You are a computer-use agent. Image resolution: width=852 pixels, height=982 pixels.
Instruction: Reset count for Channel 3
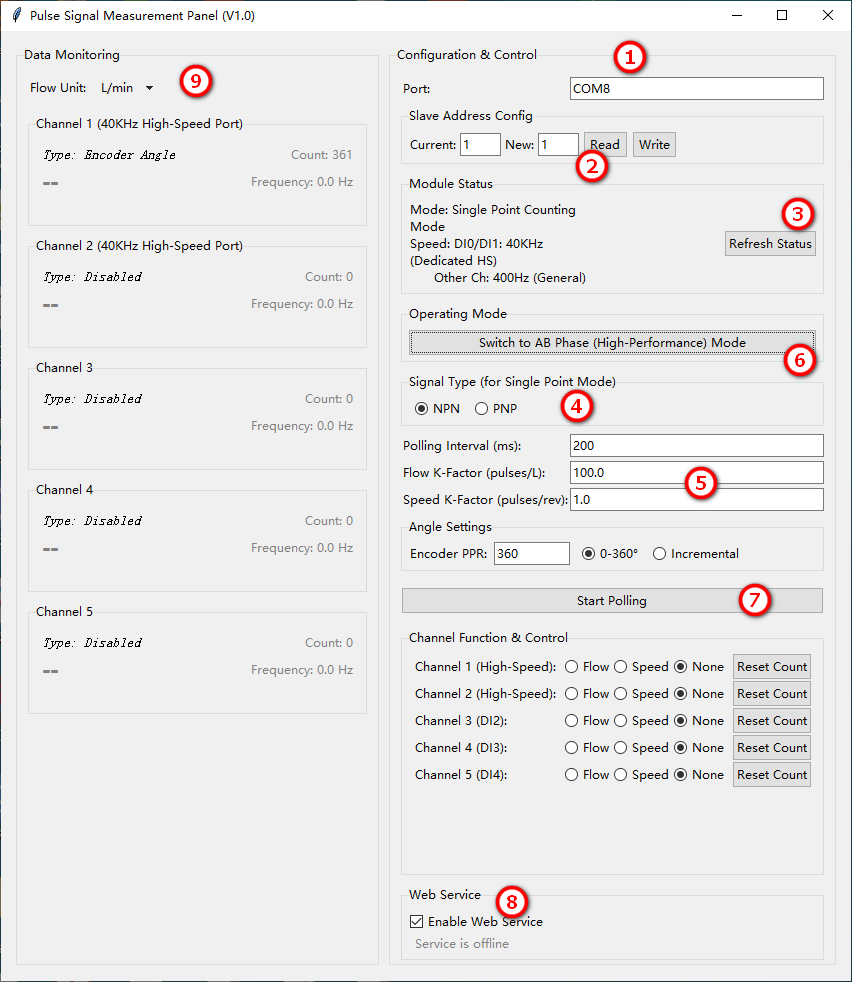[x=771, y=720]
